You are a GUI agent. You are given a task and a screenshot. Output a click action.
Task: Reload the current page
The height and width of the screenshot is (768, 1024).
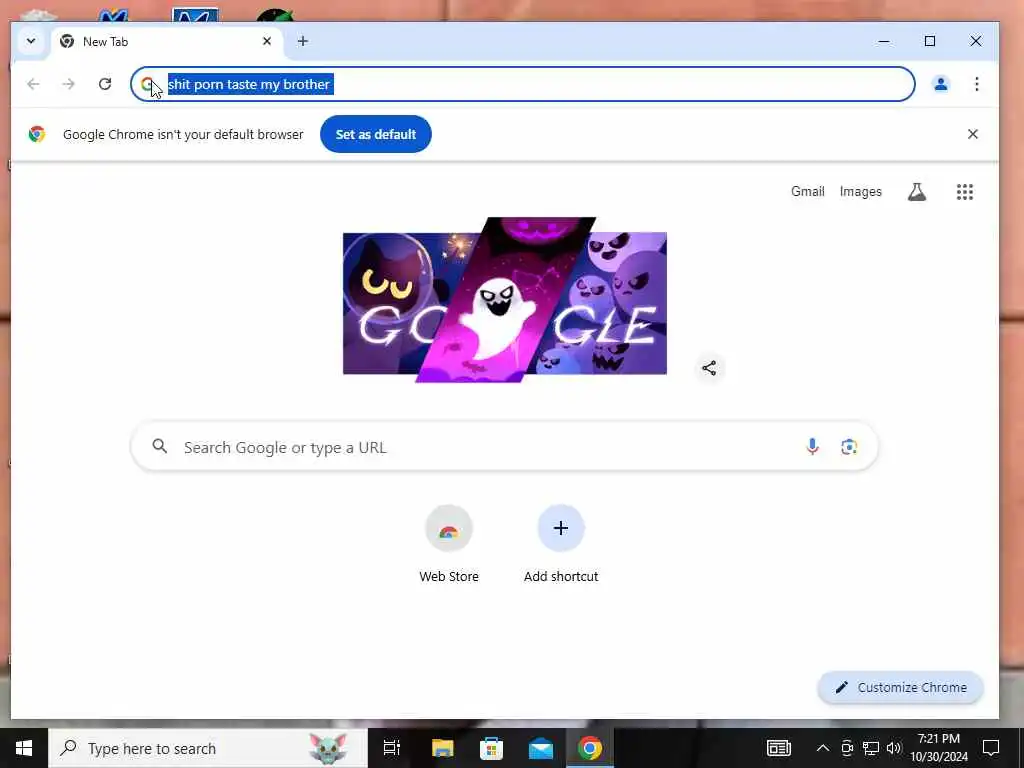click(104, 84)
